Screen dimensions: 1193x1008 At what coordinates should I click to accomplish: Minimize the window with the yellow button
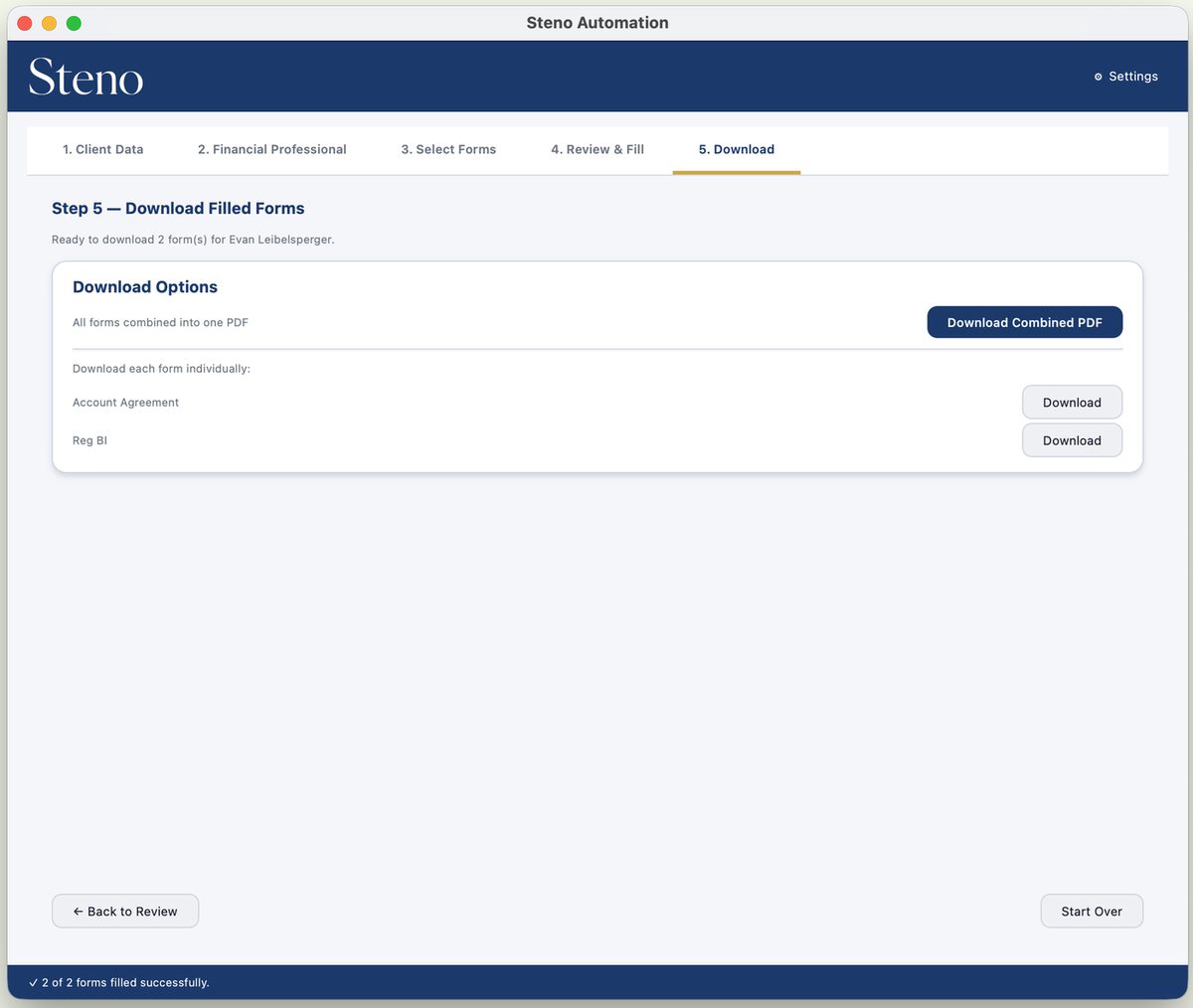pos(49,23)
